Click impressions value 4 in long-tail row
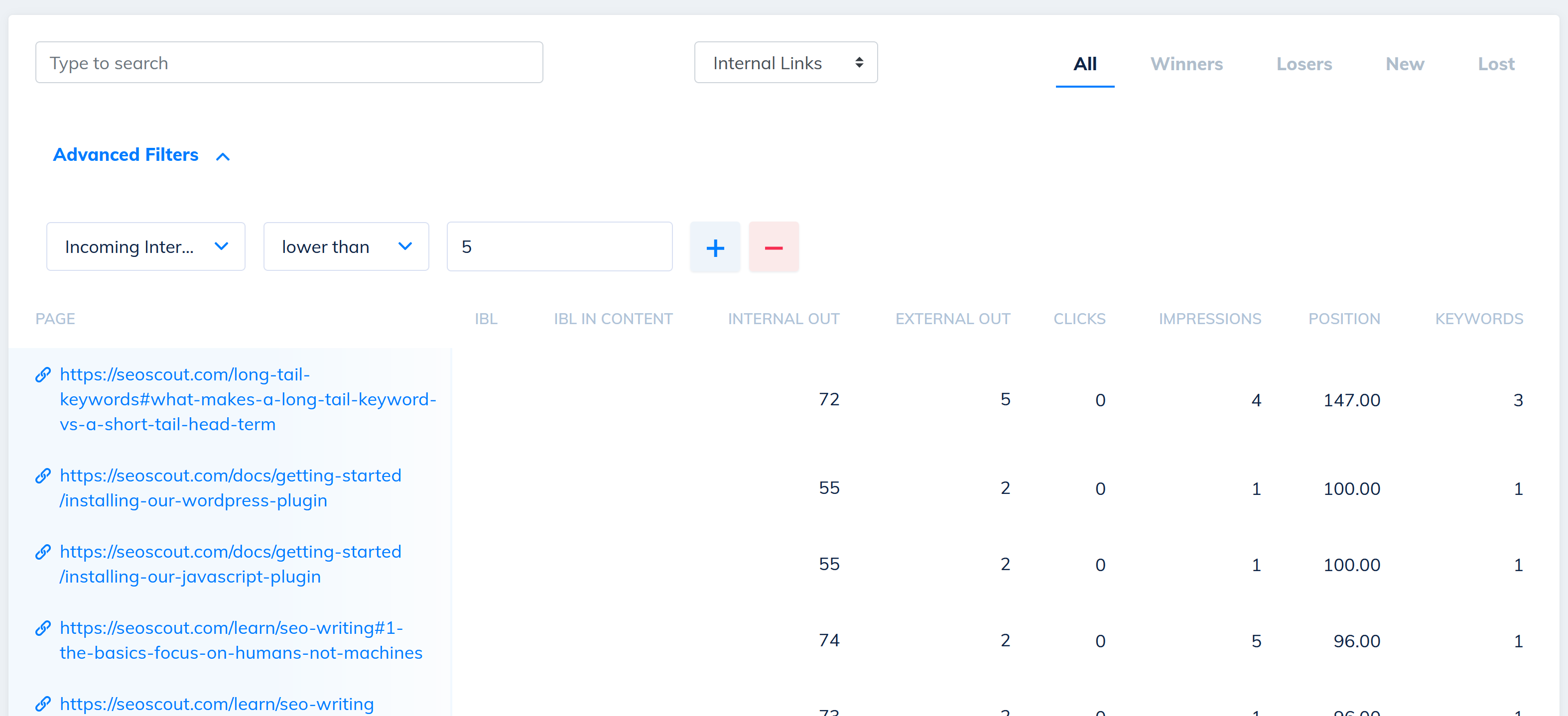Screen dimensions: 1568x716 [1256, 400]
